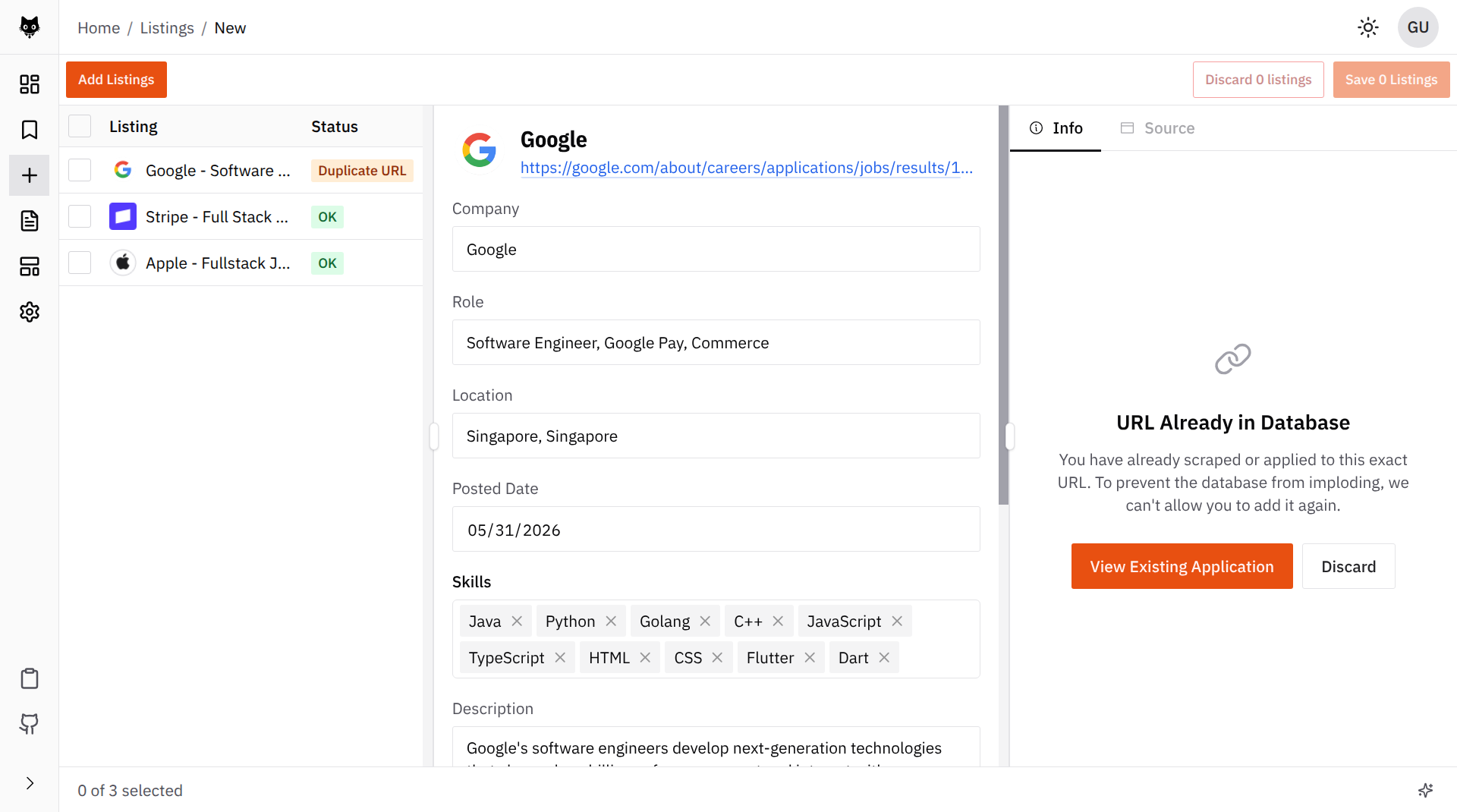
Task: Go to Home breadcrumb
Action: pyautogui.click(x=99, y=28)
